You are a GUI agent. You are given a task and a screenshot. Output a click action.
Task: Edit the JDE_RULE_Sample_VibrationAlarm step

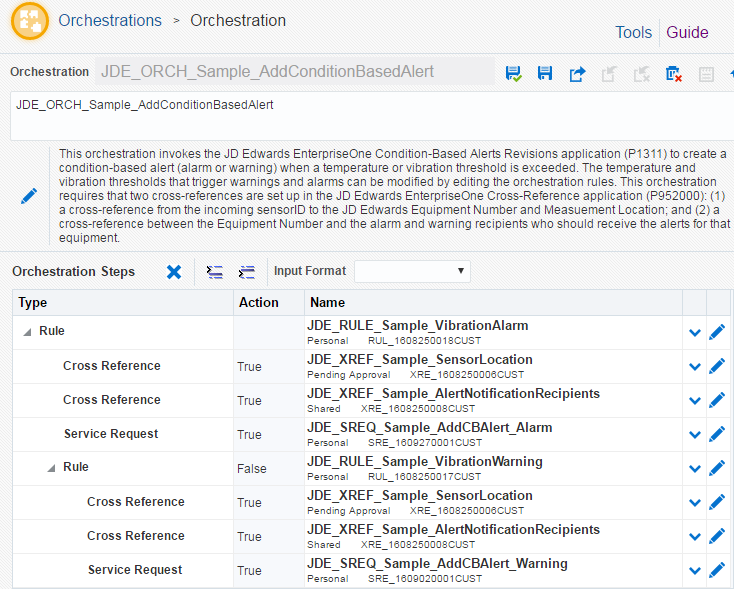point(717,332)
